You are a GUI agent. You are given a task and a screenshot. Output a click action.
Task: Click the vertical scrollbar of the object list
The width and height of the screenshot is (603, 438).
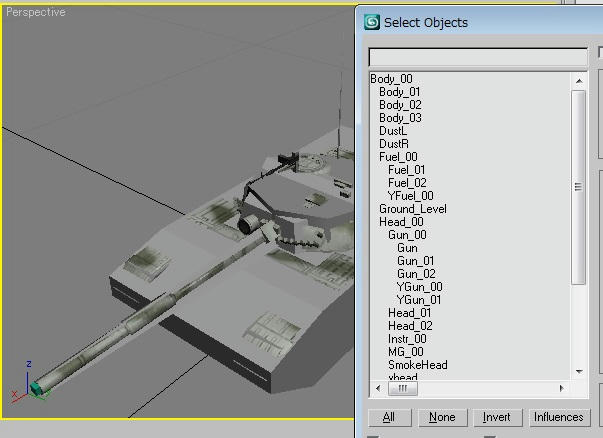(x=578, y=187)
